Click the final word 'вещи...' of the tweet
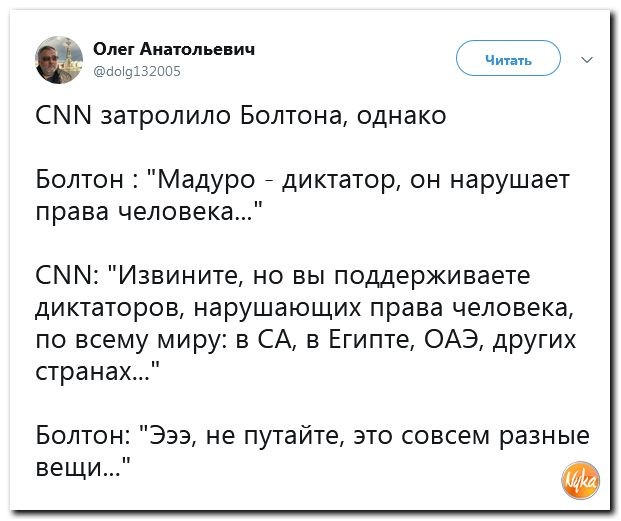Viewport: 621px width, 521px height. pyautogui.click(x=83, y=466)
